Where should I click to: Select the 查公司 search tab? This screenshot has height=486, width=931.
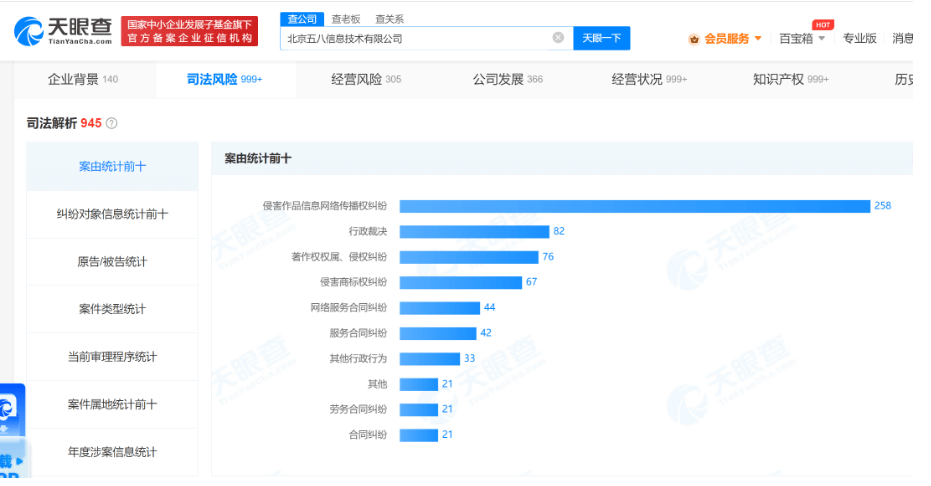click(x=302, y=19)
